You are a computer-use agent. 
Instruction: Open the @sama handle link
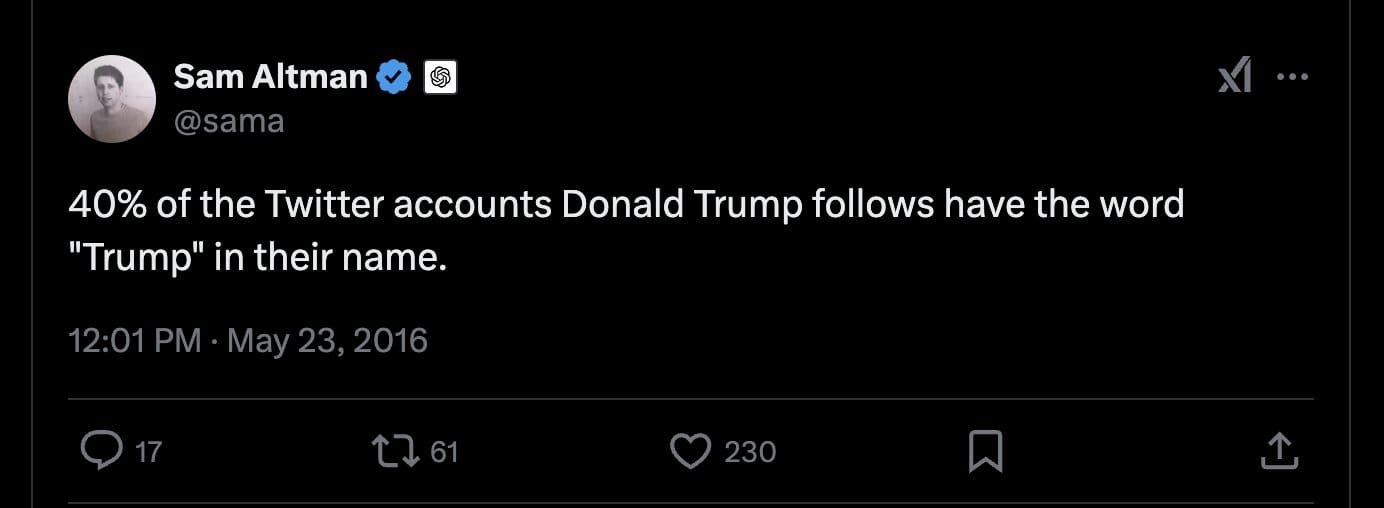click(x=229, y=121)
